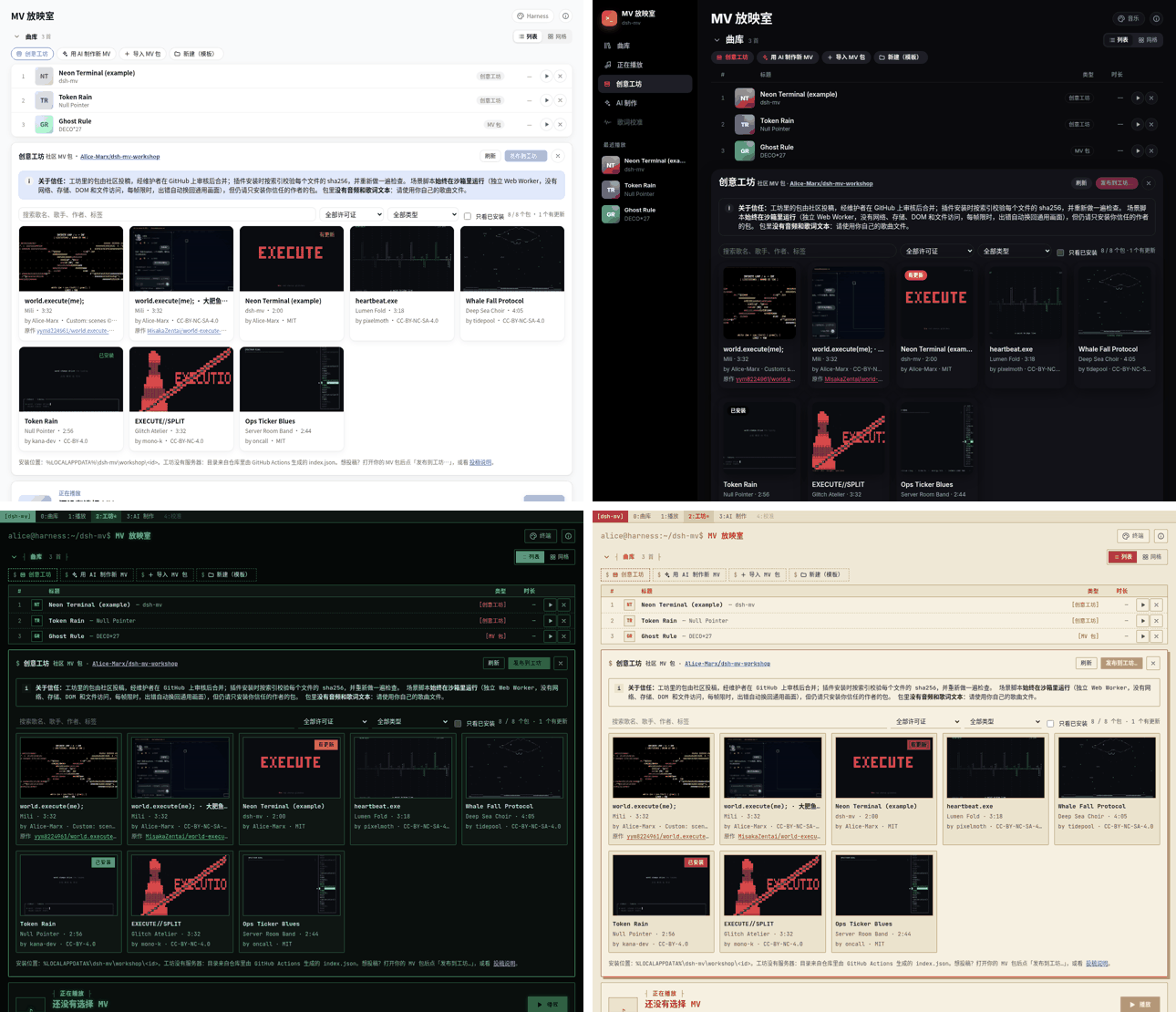This screenshot has width=1176, height=1012.
Task: Collapse the 曲库 section in the green terminal window
Action: [x=14, y=556]
